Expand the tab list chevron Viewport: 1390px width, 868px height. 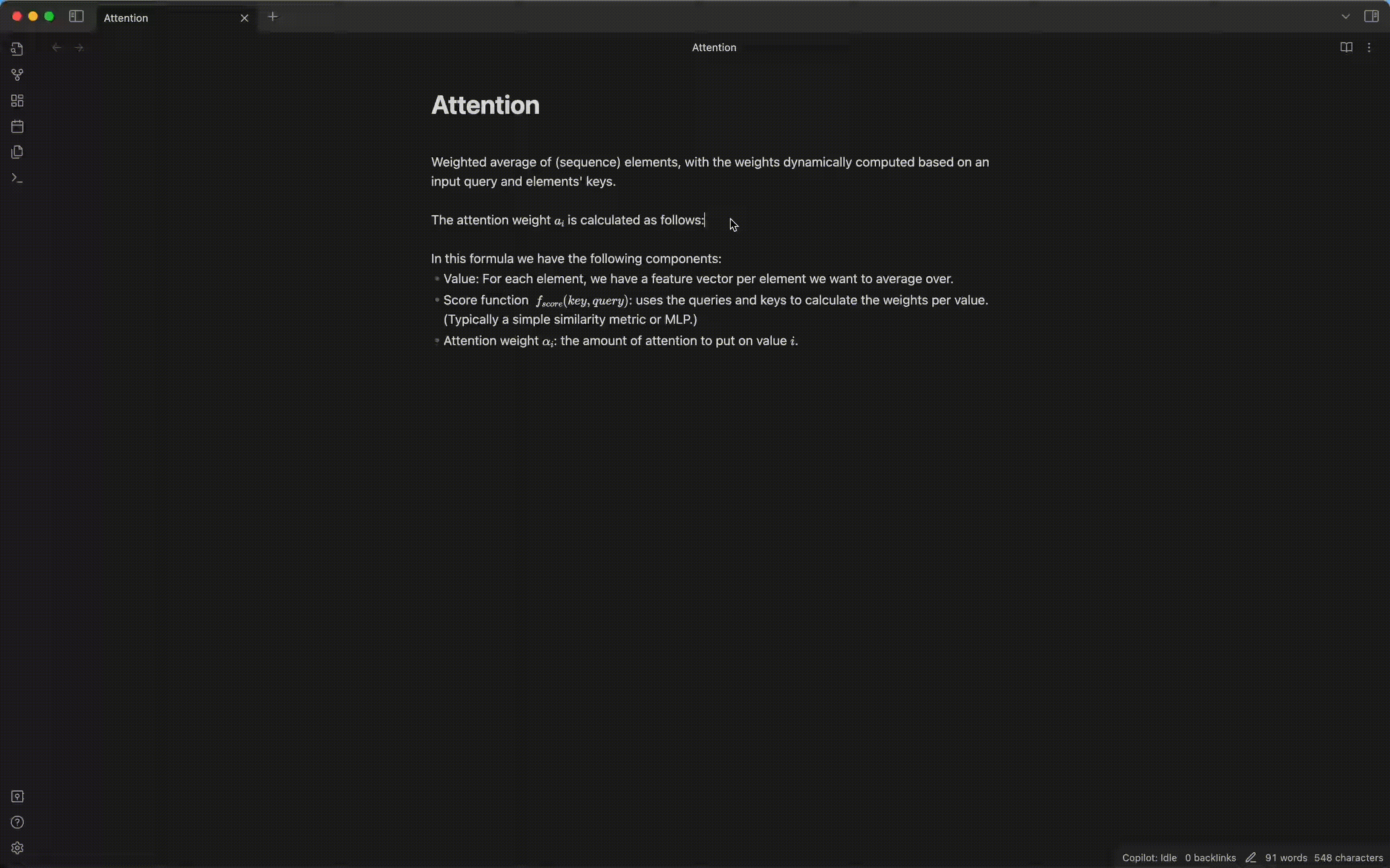pos(1345,16)
